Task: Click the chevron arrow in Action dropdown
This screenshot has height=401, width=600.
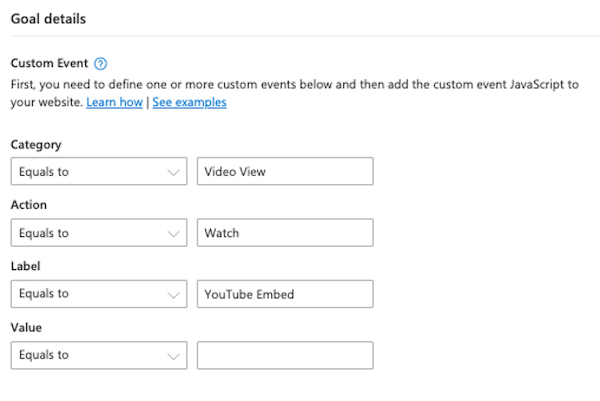Action: click(173, 233)
